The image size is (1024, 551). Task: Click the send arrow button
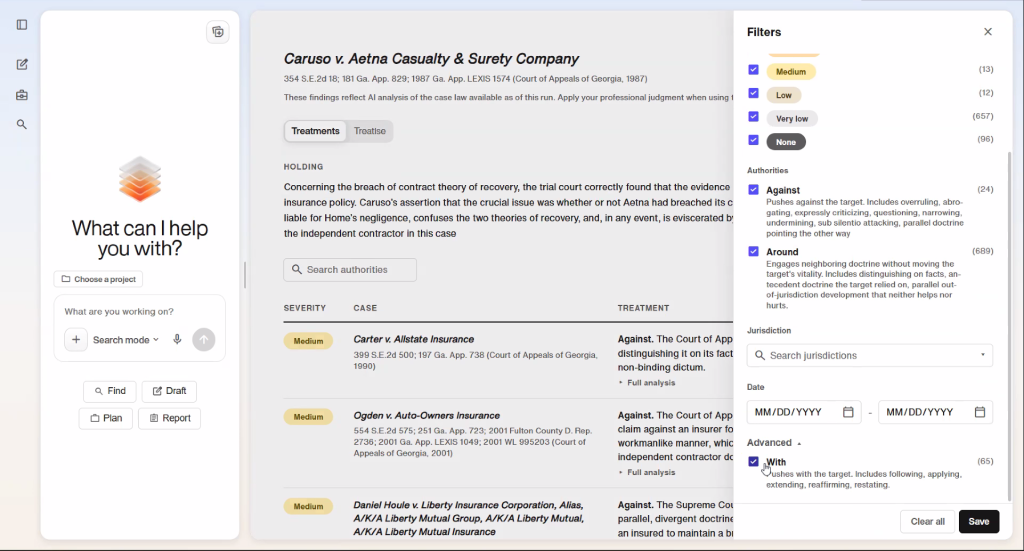click(x=204, y=339)
